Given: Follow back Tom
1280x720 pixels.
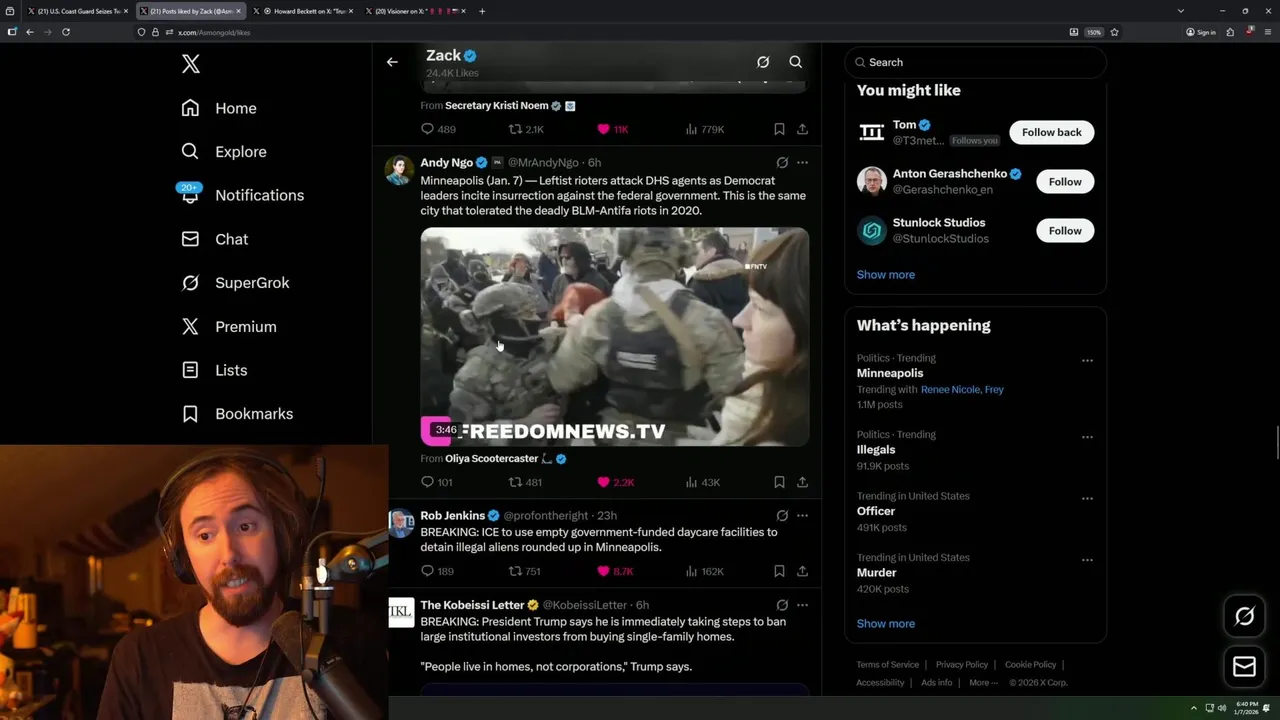Looking at the screenshot, I should coord(1051,132).
